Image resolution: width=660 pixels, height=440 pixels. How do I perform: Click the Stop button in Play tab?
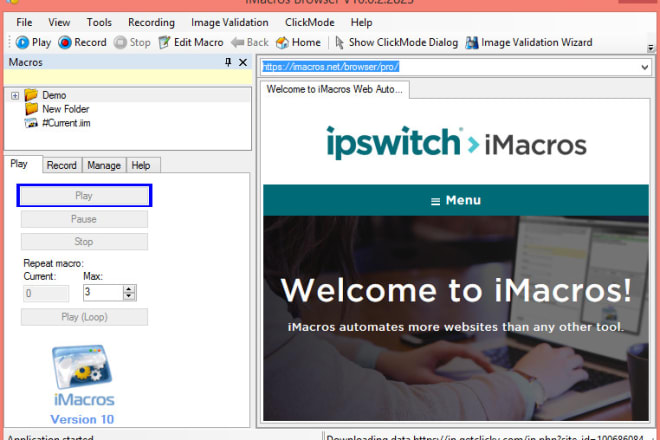[x=84, y=242]
